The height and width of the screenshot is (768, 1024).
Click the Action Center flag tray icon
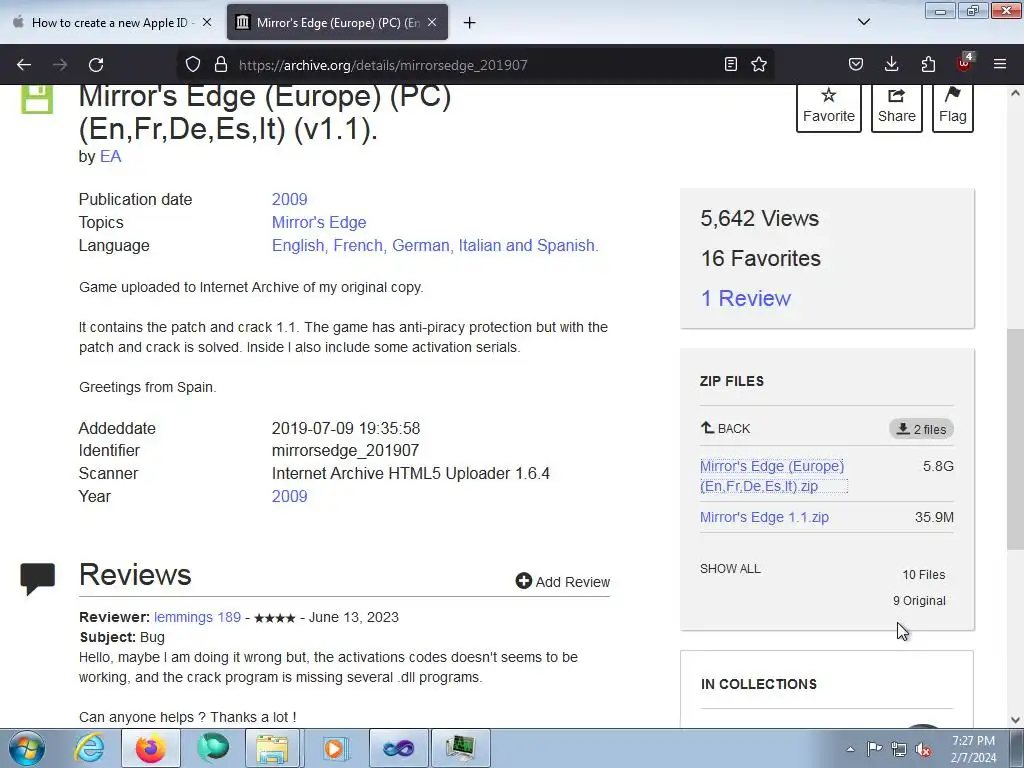coord(874,749)
